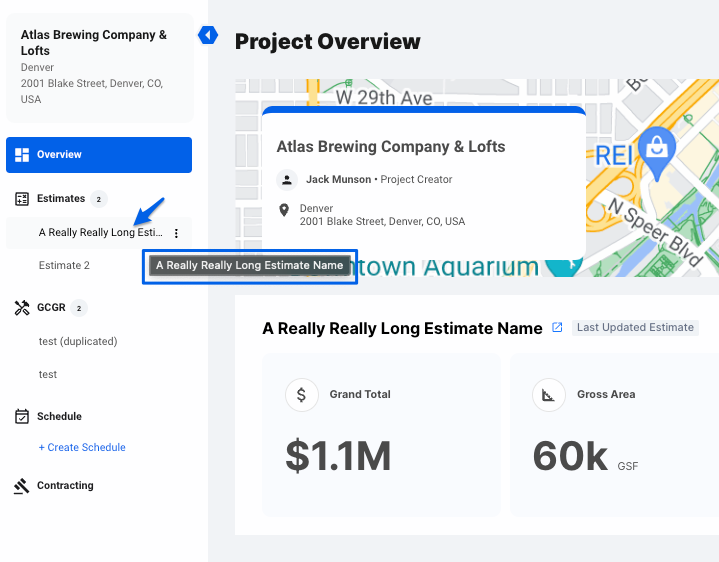Click the Last Updated Estimate tag

tap(635, 327)
